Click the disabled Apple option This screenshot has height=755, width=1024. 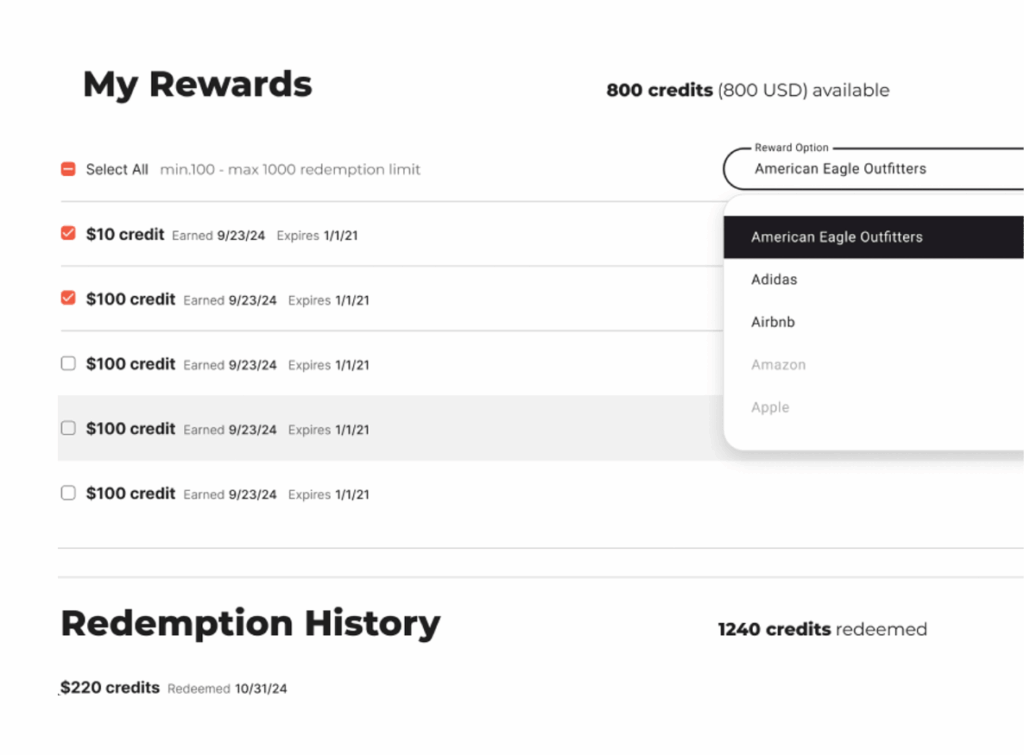[x=770, y=407]
